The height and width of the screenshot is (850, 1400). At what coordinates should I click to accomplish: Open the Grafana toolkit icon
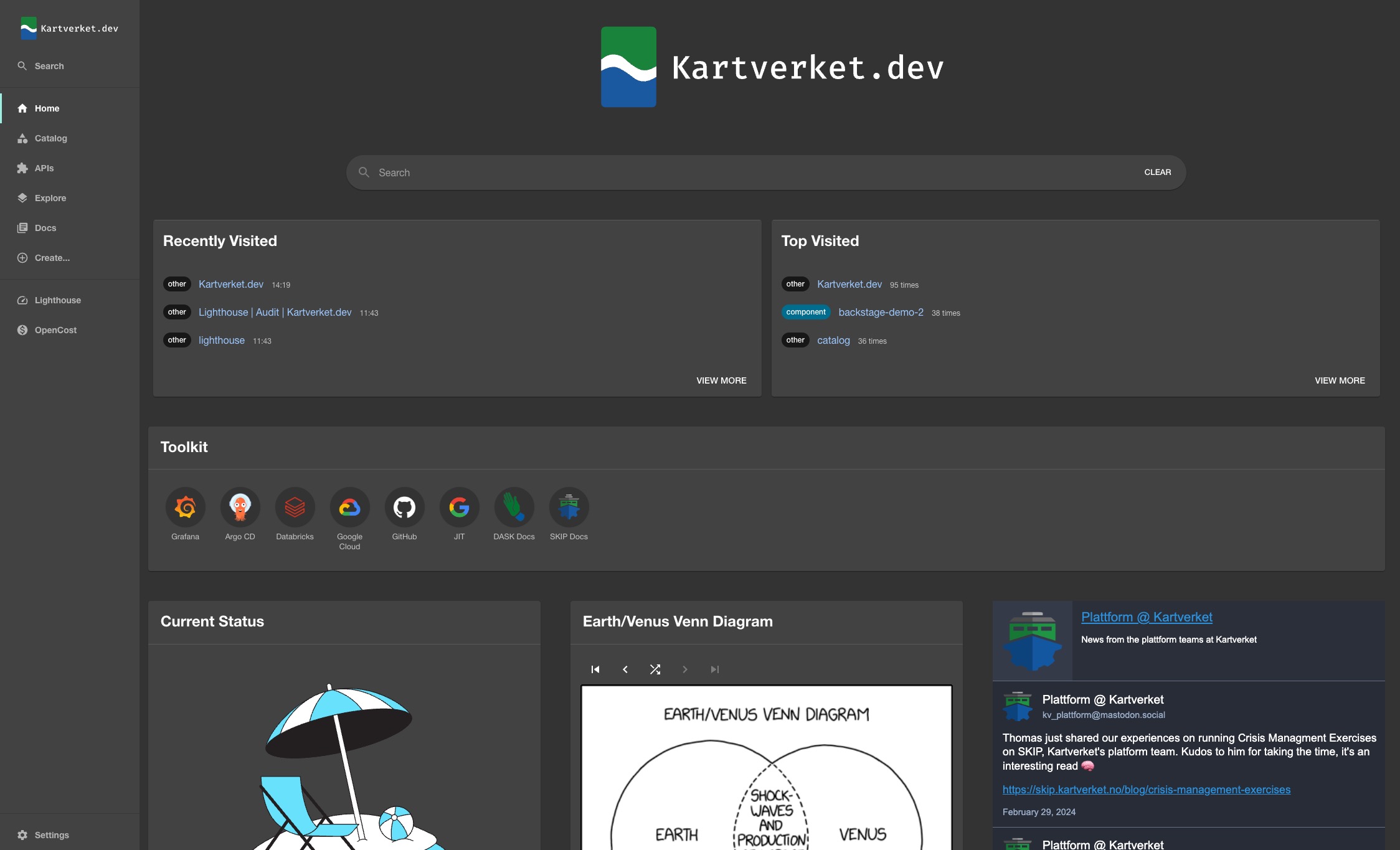tap(185, 507)
